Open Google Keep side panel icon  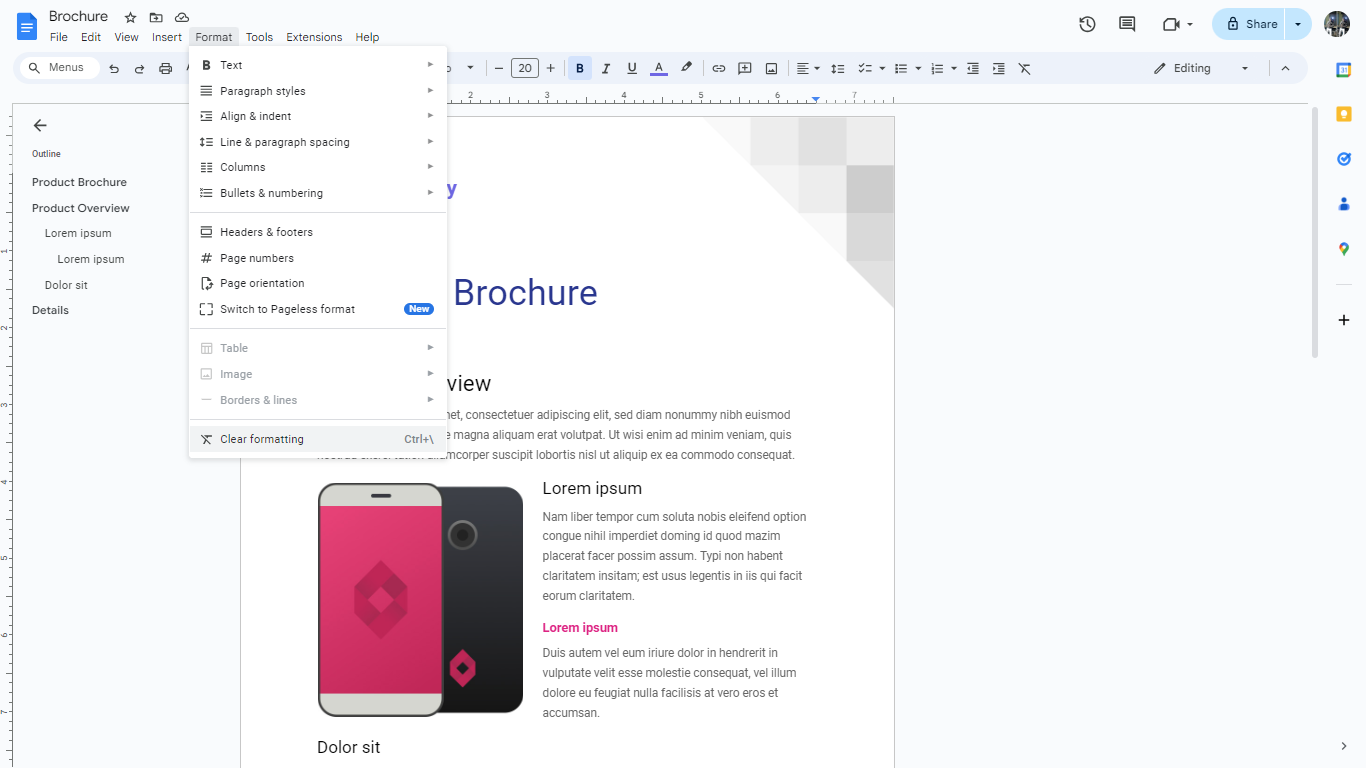(1344, 114)
